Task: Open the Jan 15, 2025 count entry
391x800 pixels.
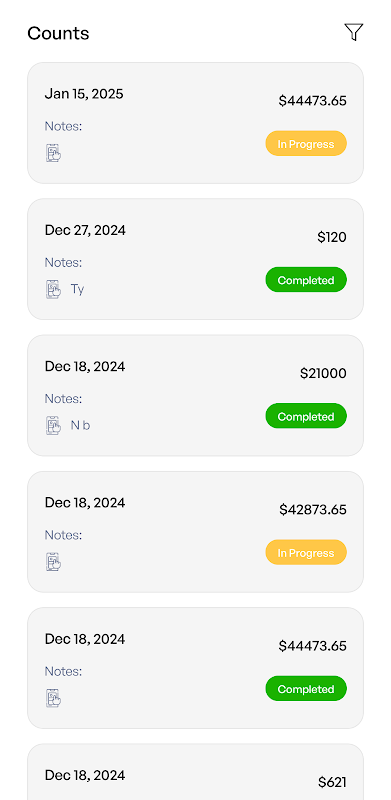Action: click(196, 123)
